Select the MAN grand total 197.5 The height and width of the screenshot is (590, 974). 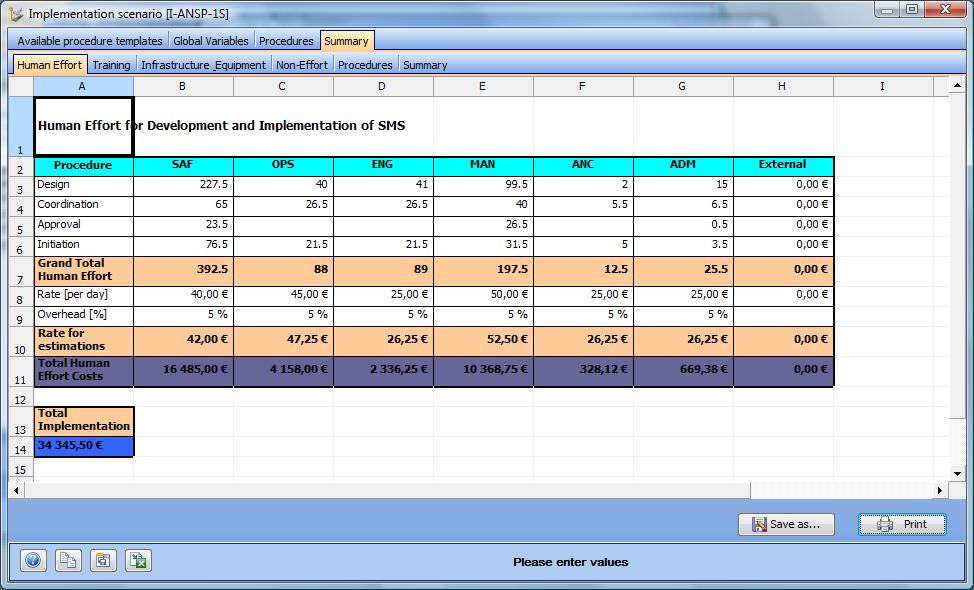483,271
